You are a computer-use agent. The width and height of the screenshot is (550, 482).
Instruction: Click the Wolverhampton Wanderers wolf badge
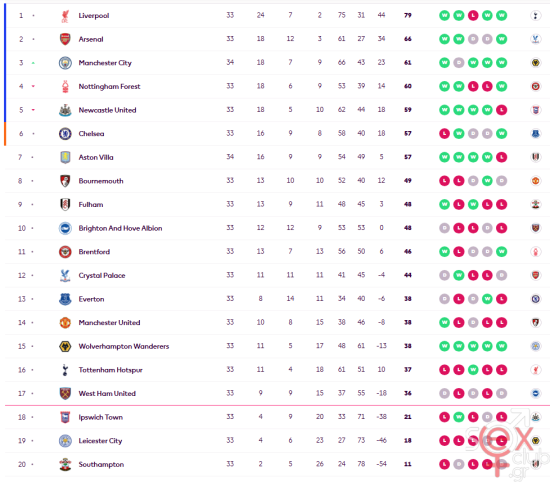tap(65, 346)
